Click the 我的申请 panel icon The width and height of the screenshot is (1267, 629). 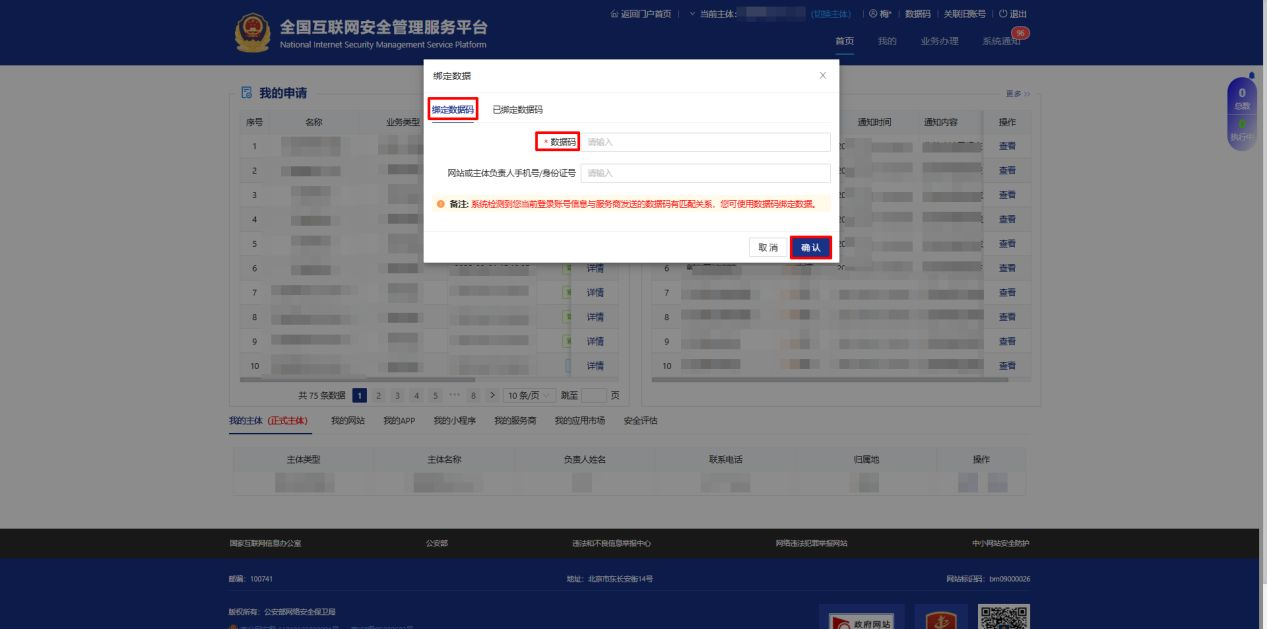(x=247, y=93)
